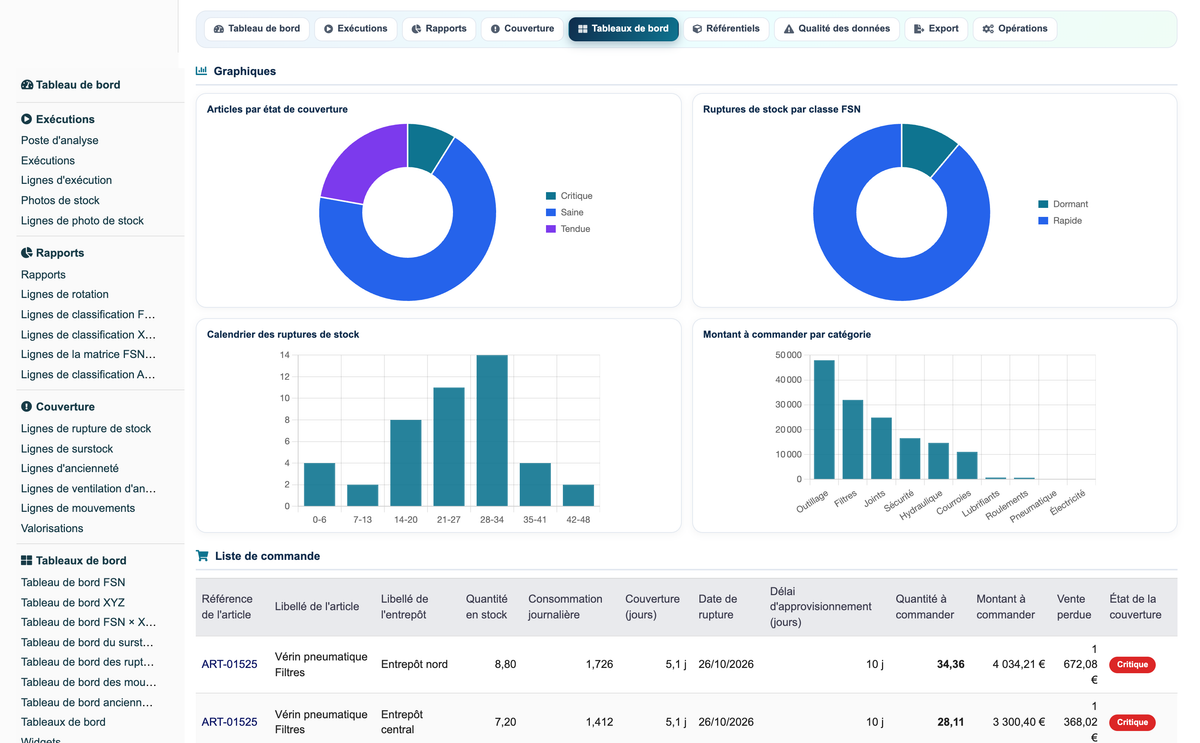Select the Couverture tab
The image size is (1200, 743).
522,29
